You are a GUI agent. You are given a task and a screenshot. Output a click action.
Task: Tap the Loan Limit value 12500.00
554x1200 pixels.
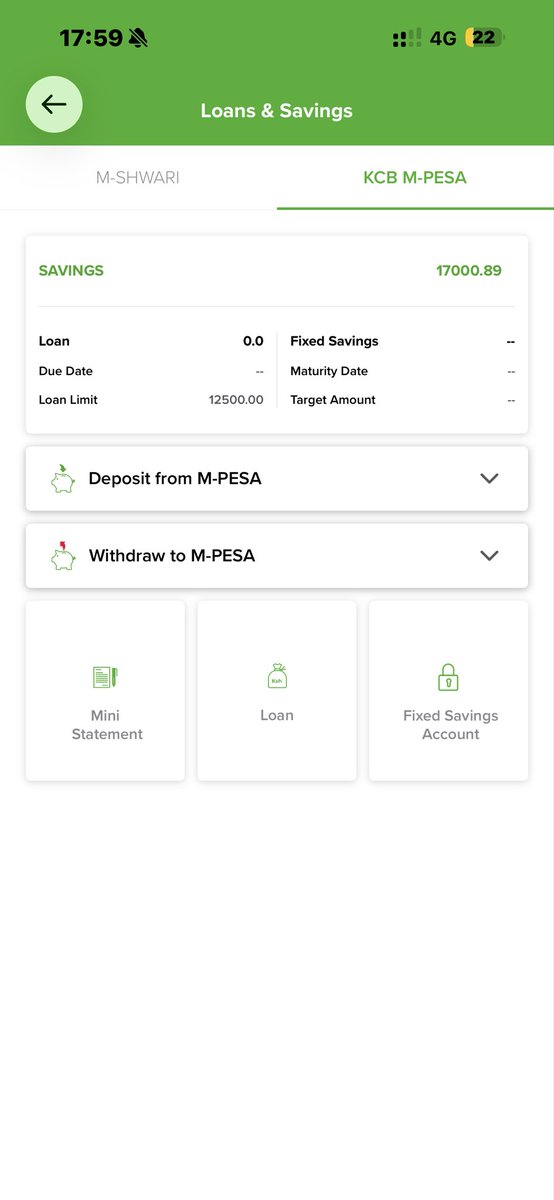coord(236,400)
